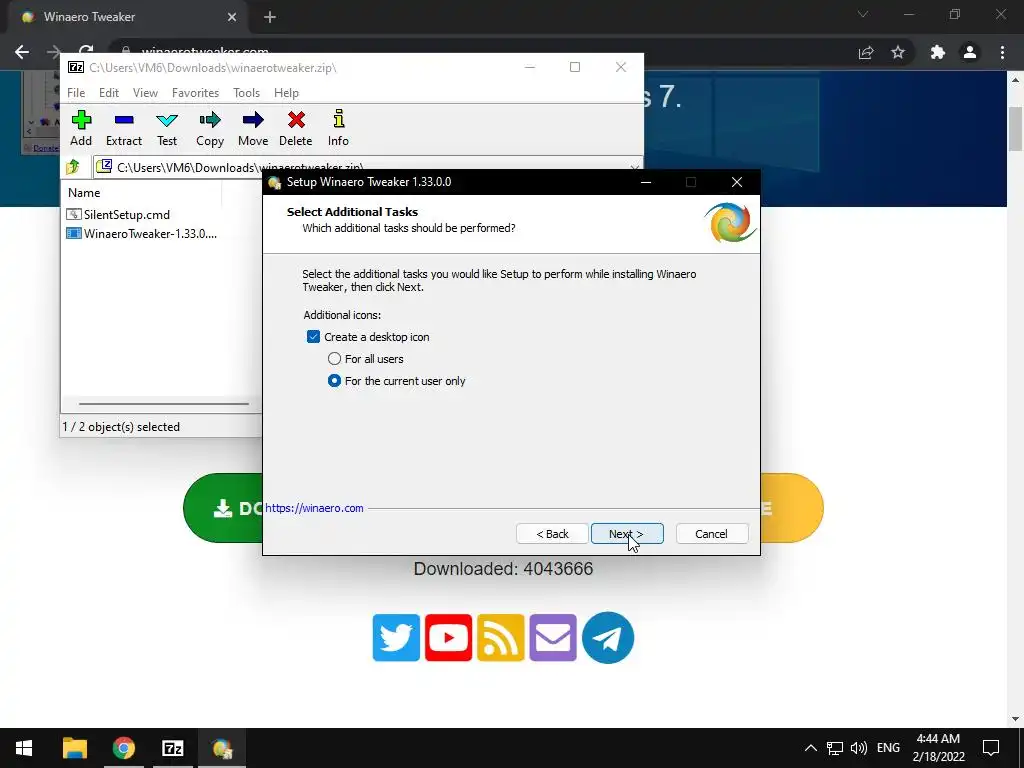The height and width of the screenshot is (768, 1024).
Task: Open the Windows Start menu
Action: 24,748
